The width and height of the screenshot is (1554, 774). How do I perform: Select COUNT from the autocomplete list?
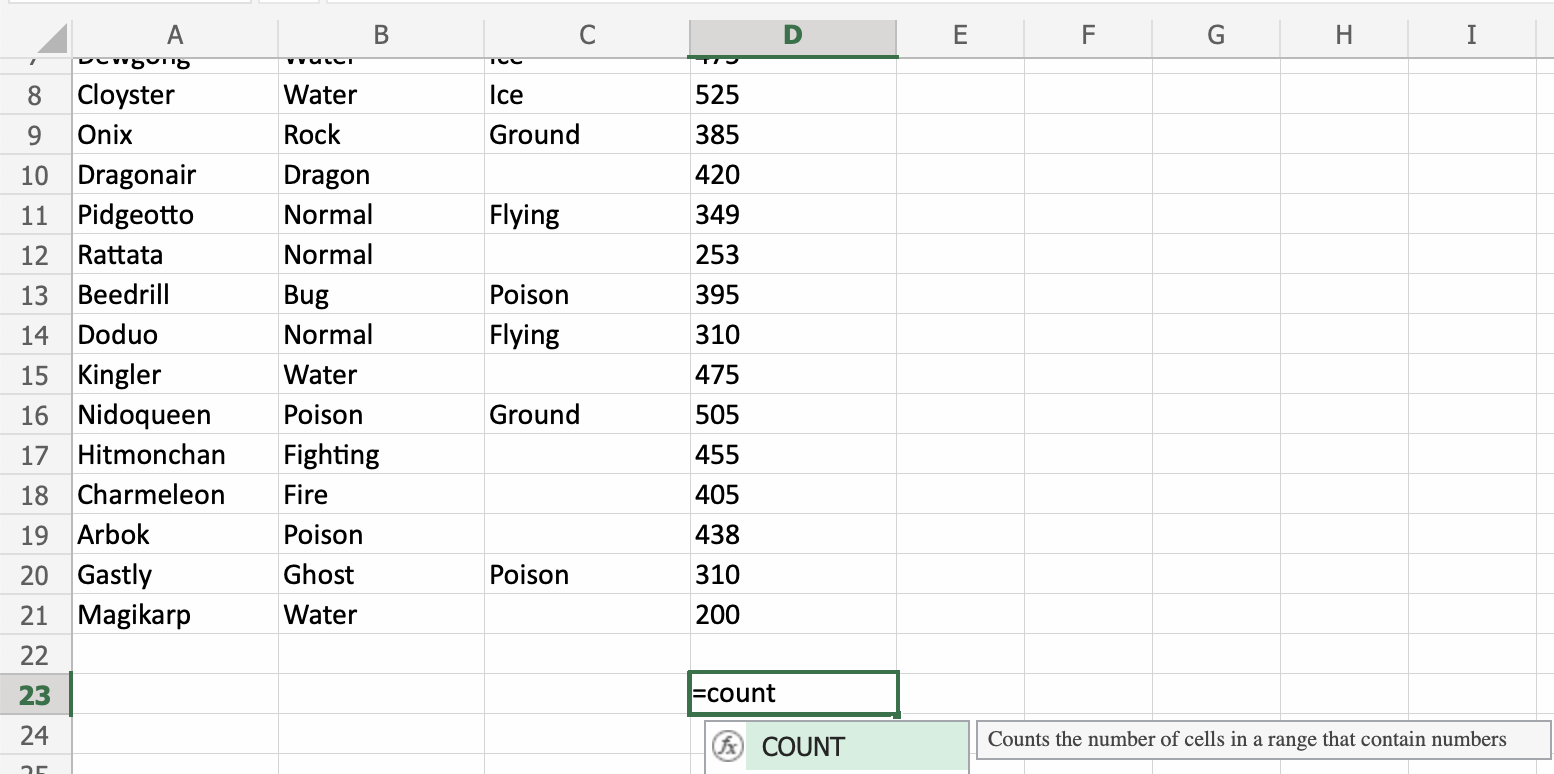[x=803, y=747]
